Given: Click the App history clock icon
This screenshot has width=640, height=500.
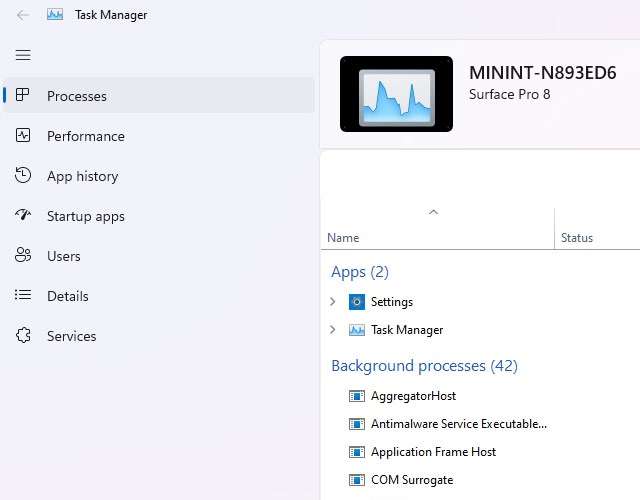Looking at the screenshot, I should click(x=23, y=176).
